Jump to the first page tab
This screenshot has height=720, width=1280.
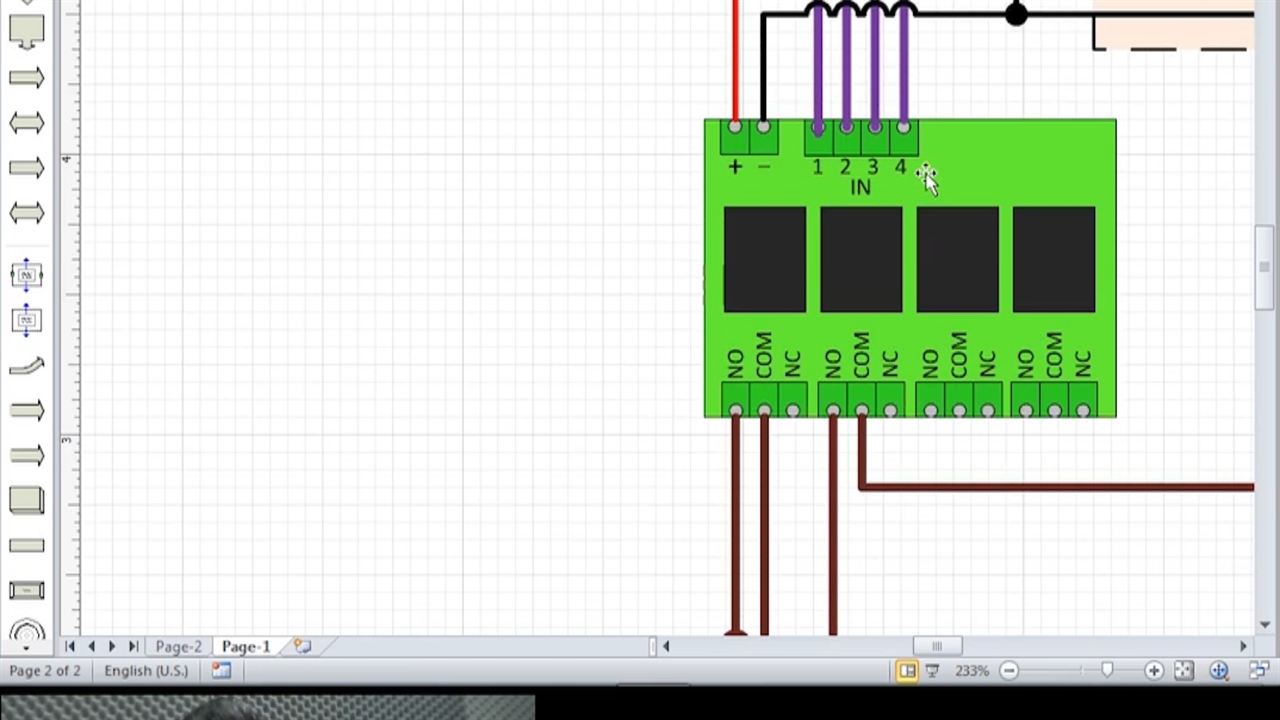click(70, 647)
